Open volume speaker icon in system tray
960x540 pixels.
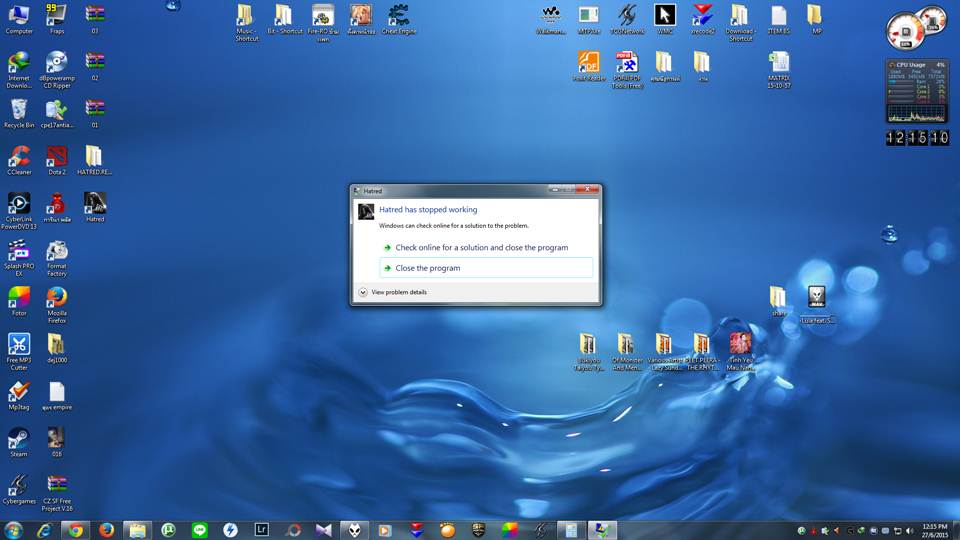[x=909, y=531]
